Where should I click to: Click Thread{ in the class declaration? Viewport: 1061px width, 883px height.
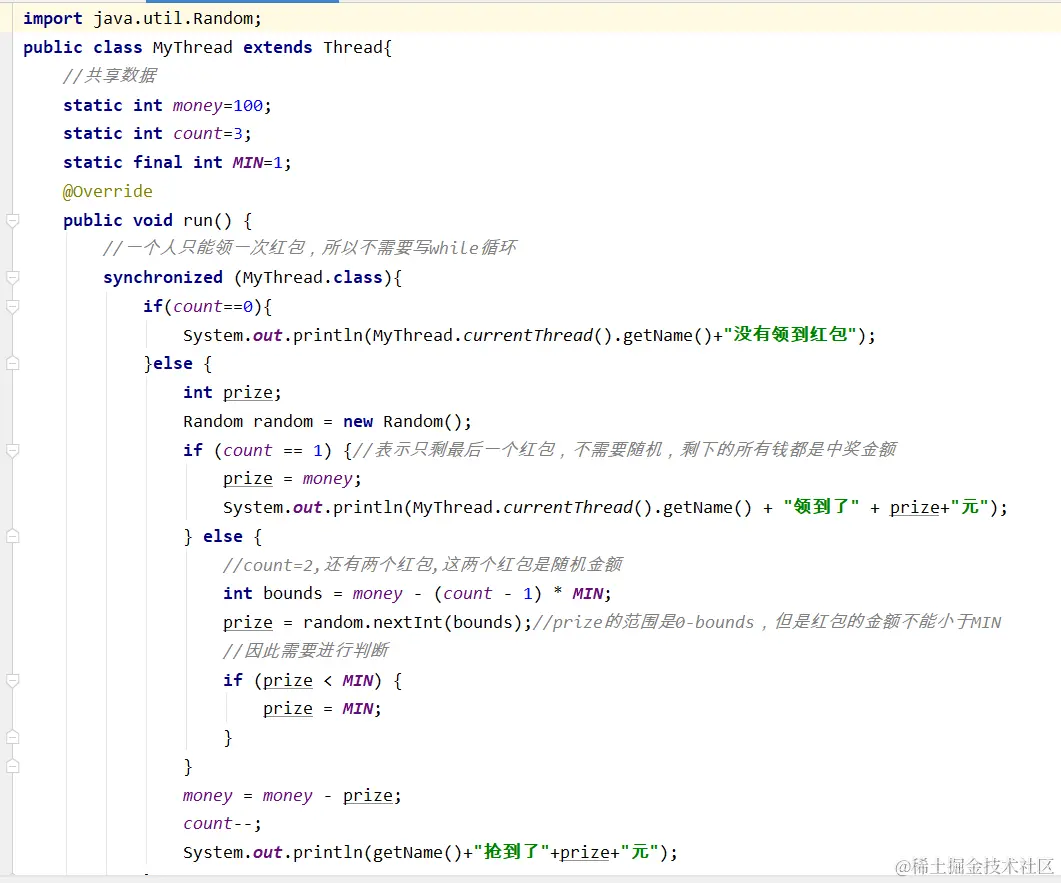[x=357, y=47]
